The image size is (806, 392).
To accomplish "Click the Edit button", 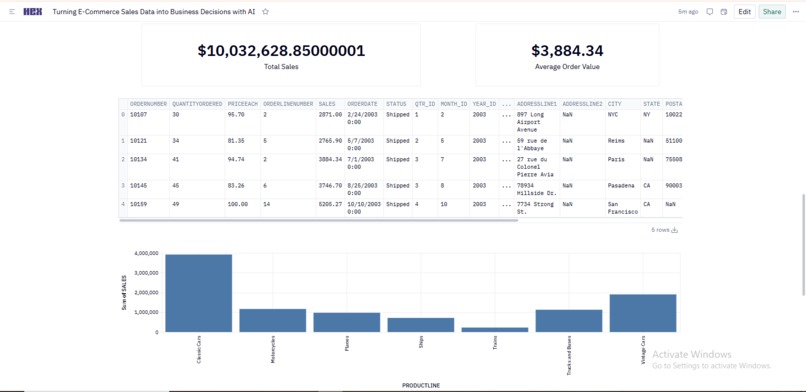I will tap(744, 12).
